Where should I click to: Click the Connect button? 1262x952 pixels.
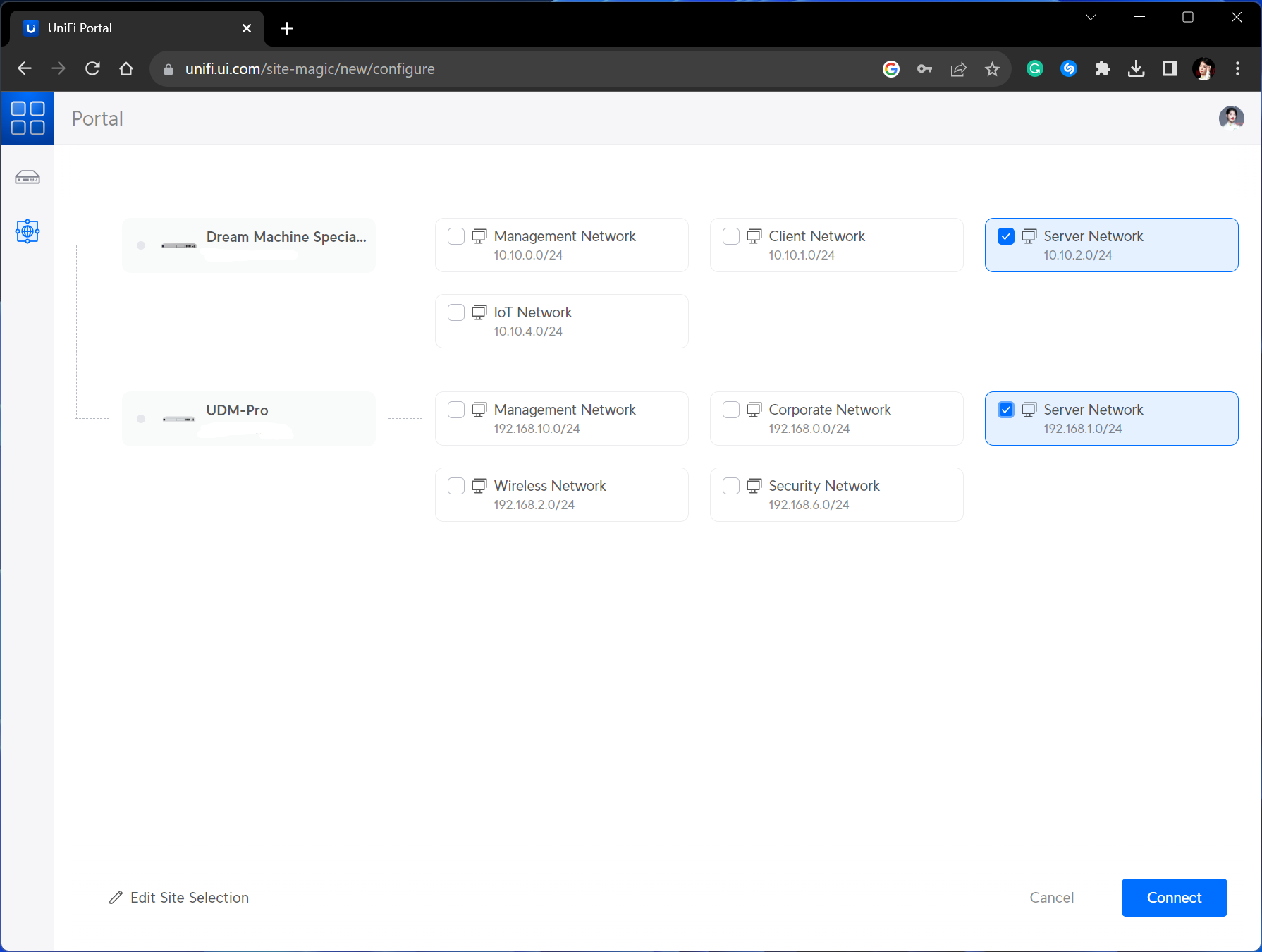[1174, 898]
